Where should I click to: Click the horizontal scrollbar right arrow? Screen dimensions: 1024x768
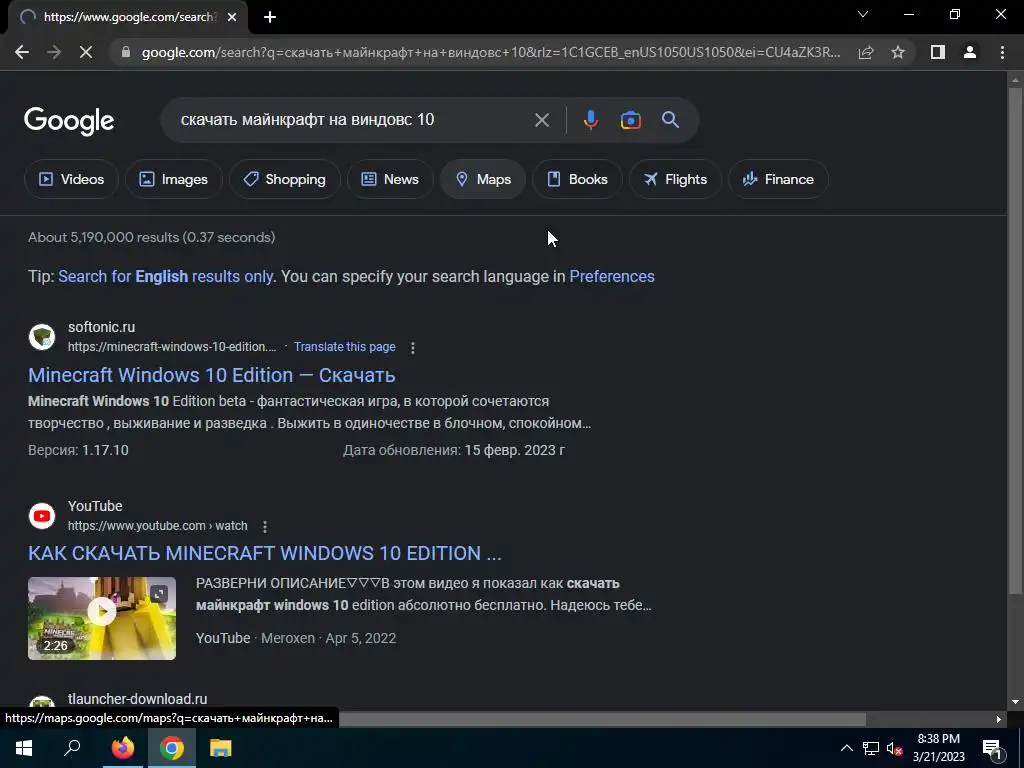point(999,719)
